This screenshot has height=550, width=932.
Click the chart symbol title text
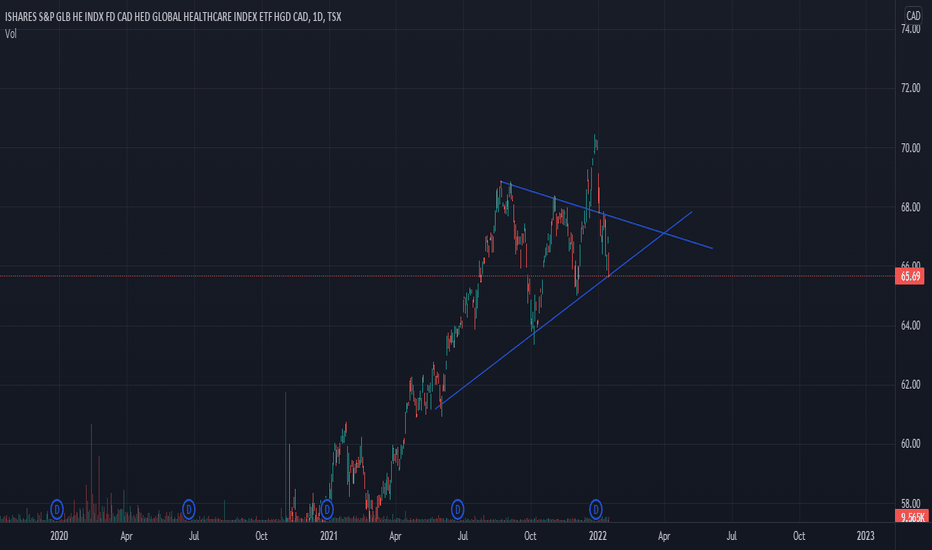pyautogui.click(x=173, y=17)
